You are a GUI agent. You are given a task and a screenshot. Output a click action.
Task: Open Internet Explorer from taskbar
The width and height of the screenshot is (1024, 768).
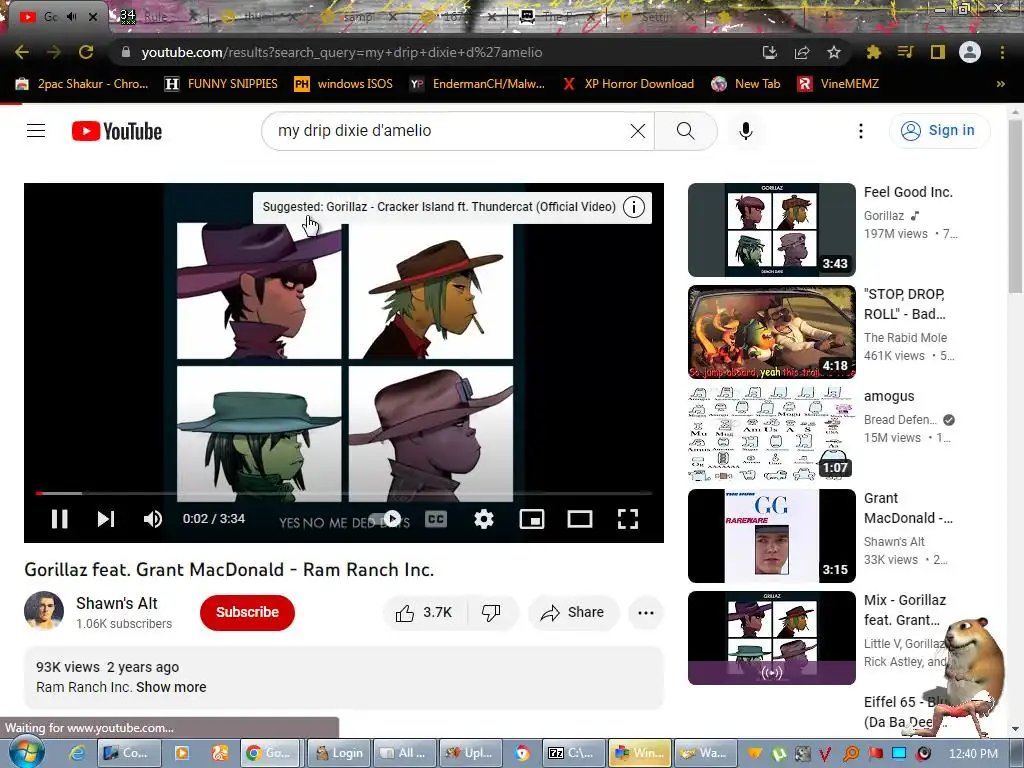77,753
